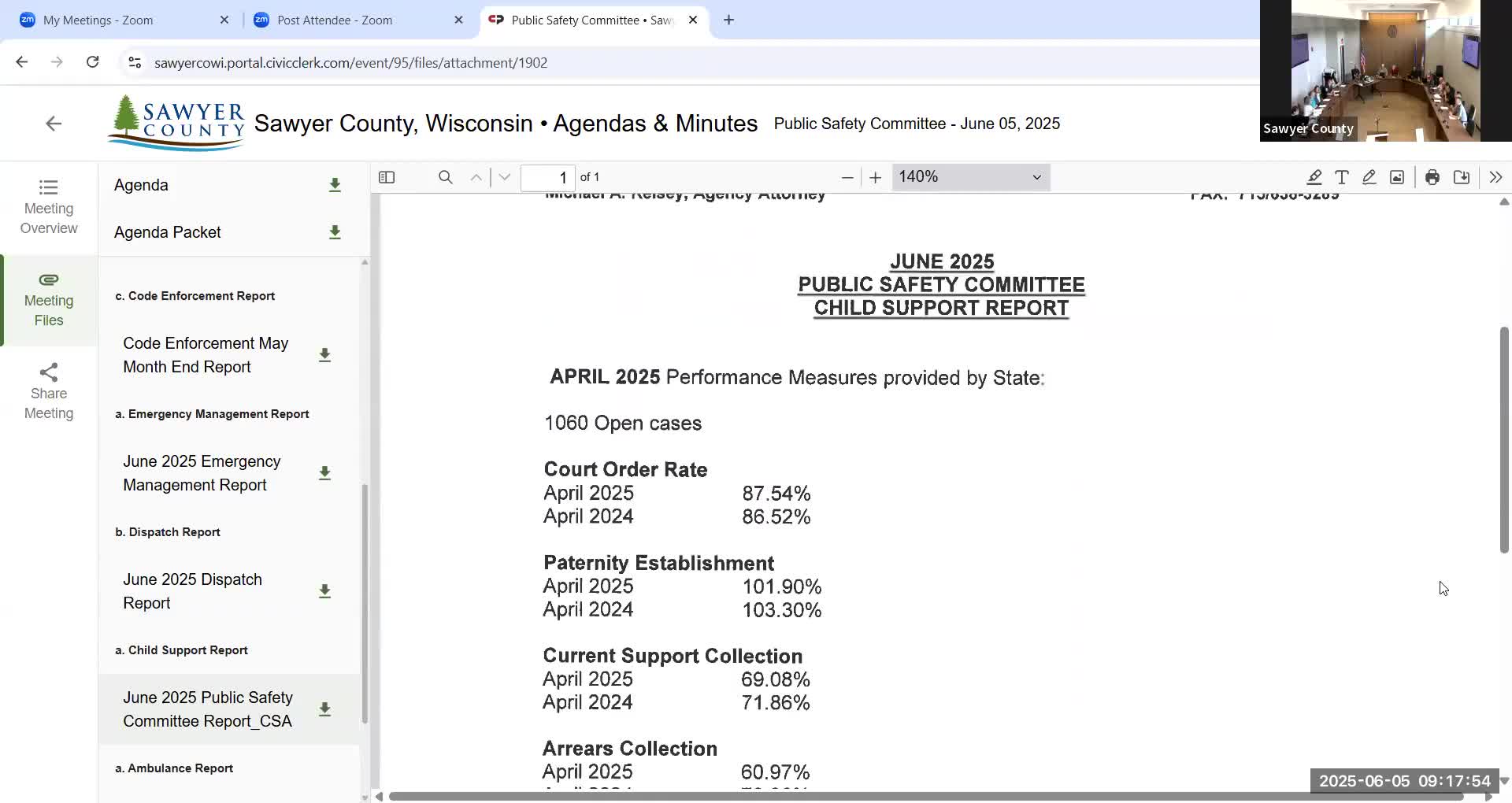Select the add text tool
Image resolution: width=1512 pixels, height=803 pixels.
pos(1342,177)
